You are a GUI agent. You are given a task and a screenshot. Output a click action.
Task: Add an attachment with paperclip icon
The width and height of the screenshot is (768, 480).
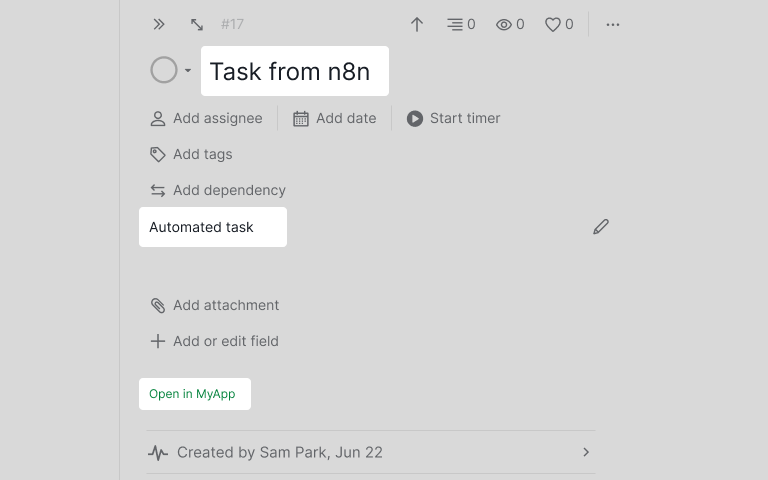coord(214,305)
